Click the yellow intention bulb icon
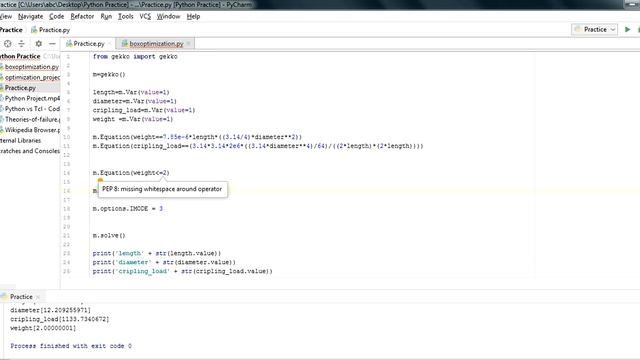640x360 pixels. click(x=100, y=180)
